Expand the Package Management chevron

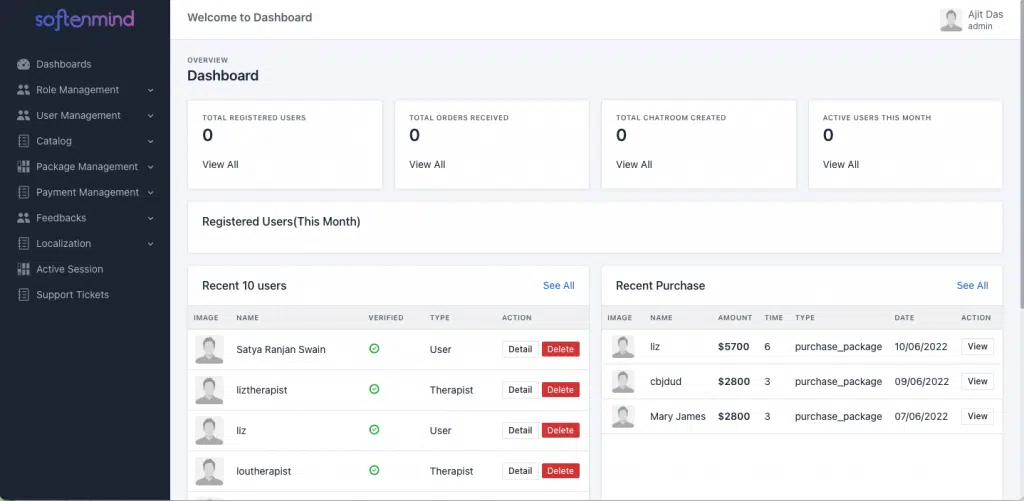150,167
